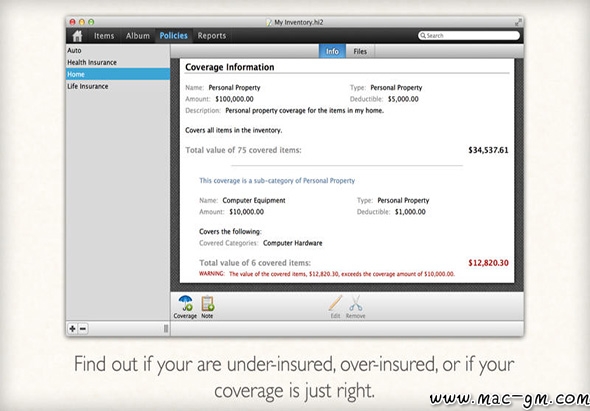Click the Home house icon
This screenshot has height=411, width=590.
(78, 36)
